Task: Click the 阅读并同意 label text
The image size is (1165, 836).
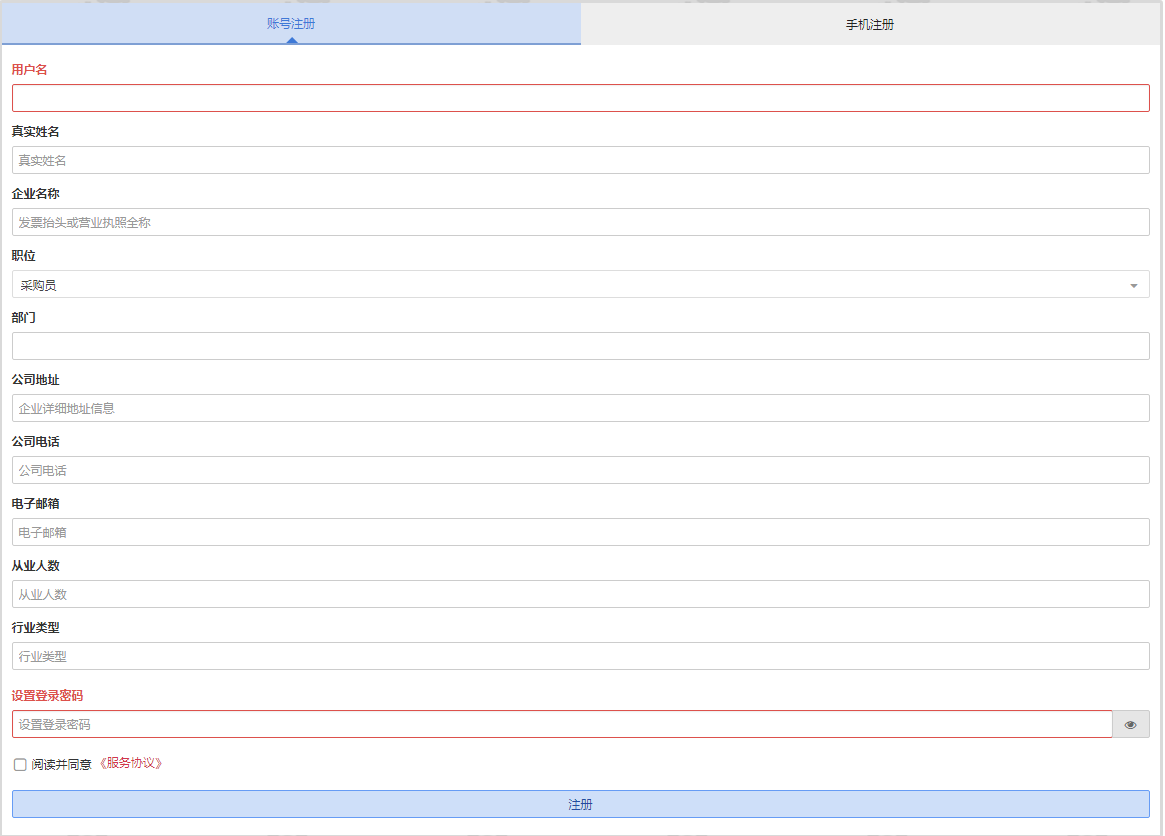Action: point(61,765)
